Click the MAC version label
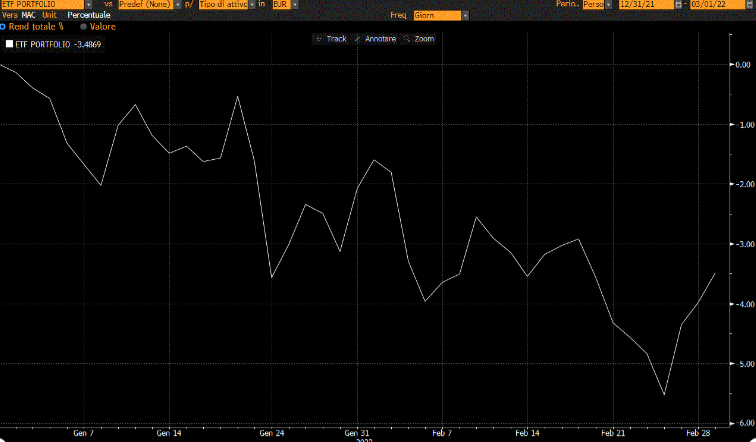This screenshot has height=442, width=756. point(30,16)
